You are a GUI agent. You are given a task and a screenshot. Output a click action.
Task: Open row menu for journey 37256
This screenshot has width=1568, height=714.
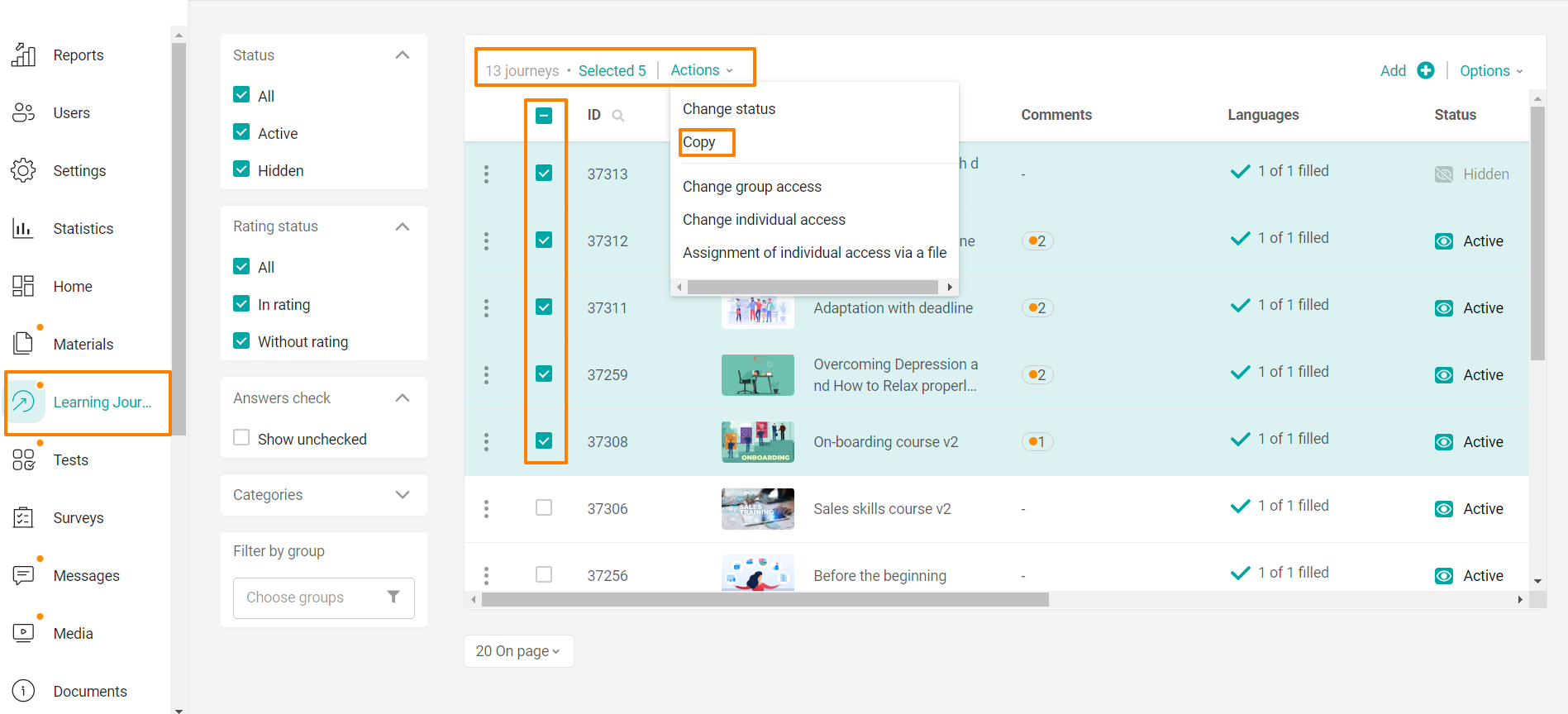click(x=486, y=575)
